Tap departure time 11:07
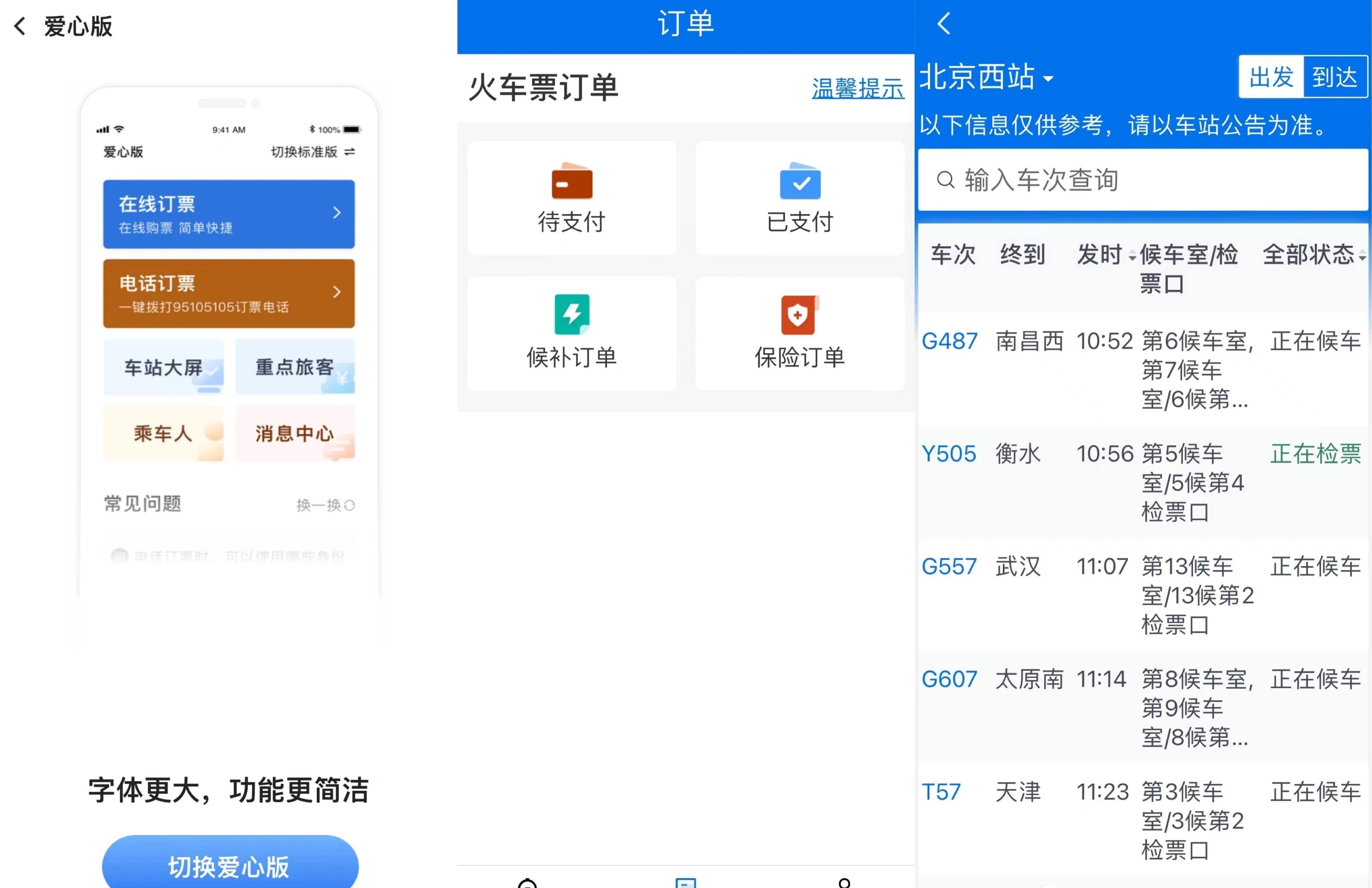Image resolution: width=1372 pixels, height=888 pixels. (x=1102, y=566)
